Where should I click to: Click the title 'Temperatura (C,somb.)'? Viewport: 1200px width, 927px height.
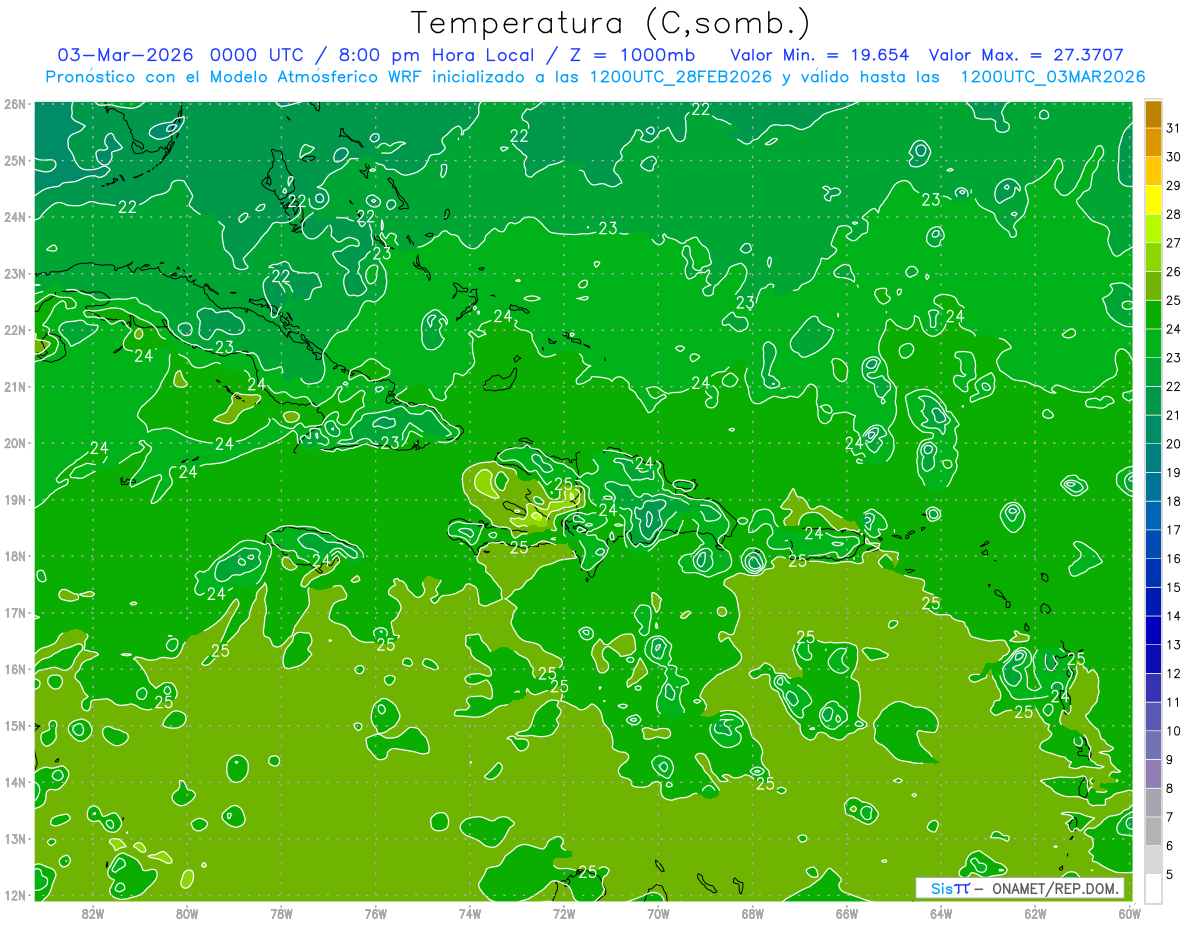click(611, 23)
